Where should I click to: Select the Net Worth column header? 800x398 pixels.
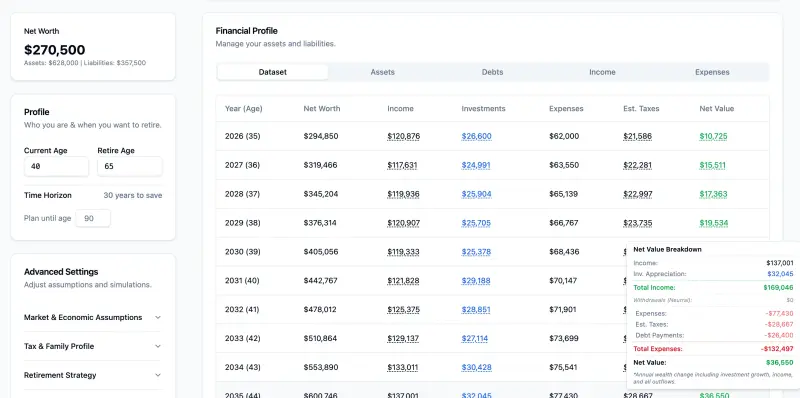[x=321, y=108]
